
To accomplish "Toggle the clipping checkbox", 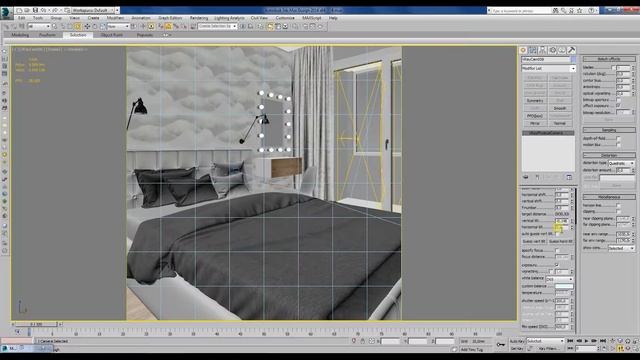I will point(618,211).
